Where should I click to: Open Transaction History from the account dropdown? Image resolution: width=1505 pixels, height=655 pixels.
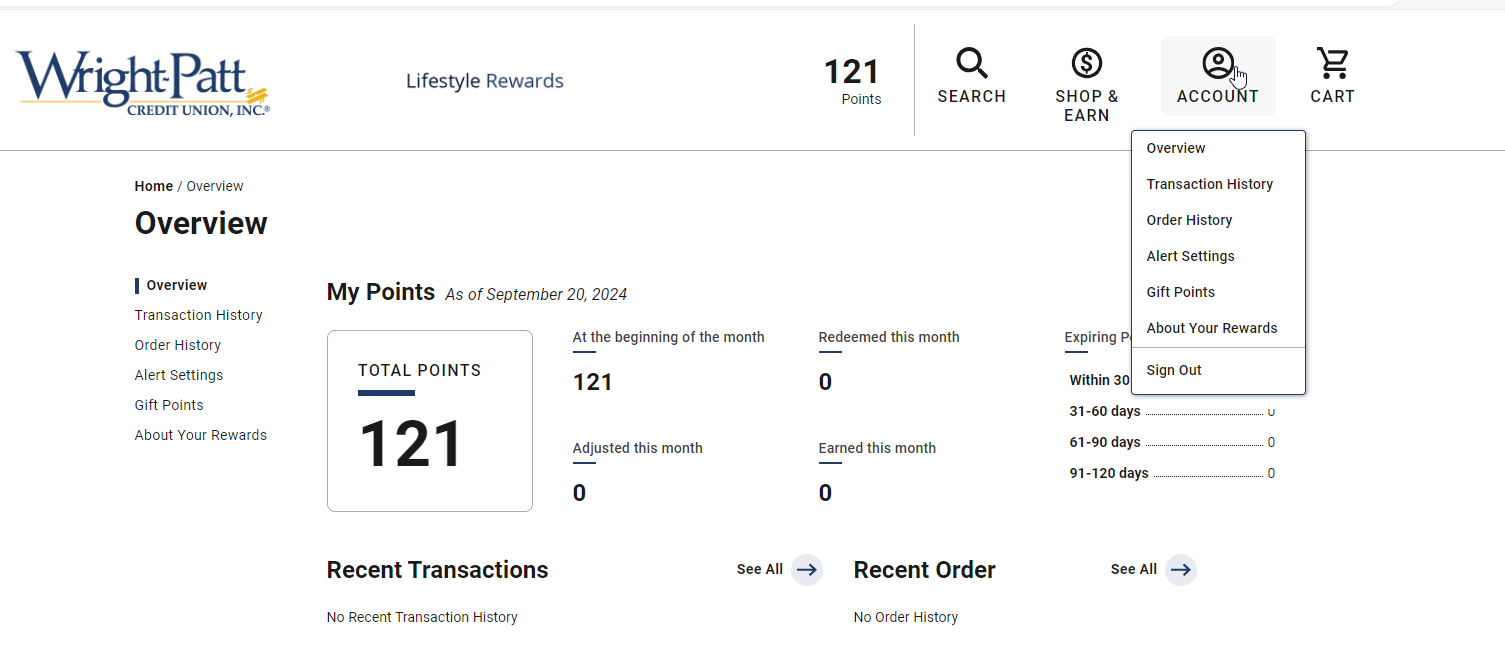coord(1209,183)
